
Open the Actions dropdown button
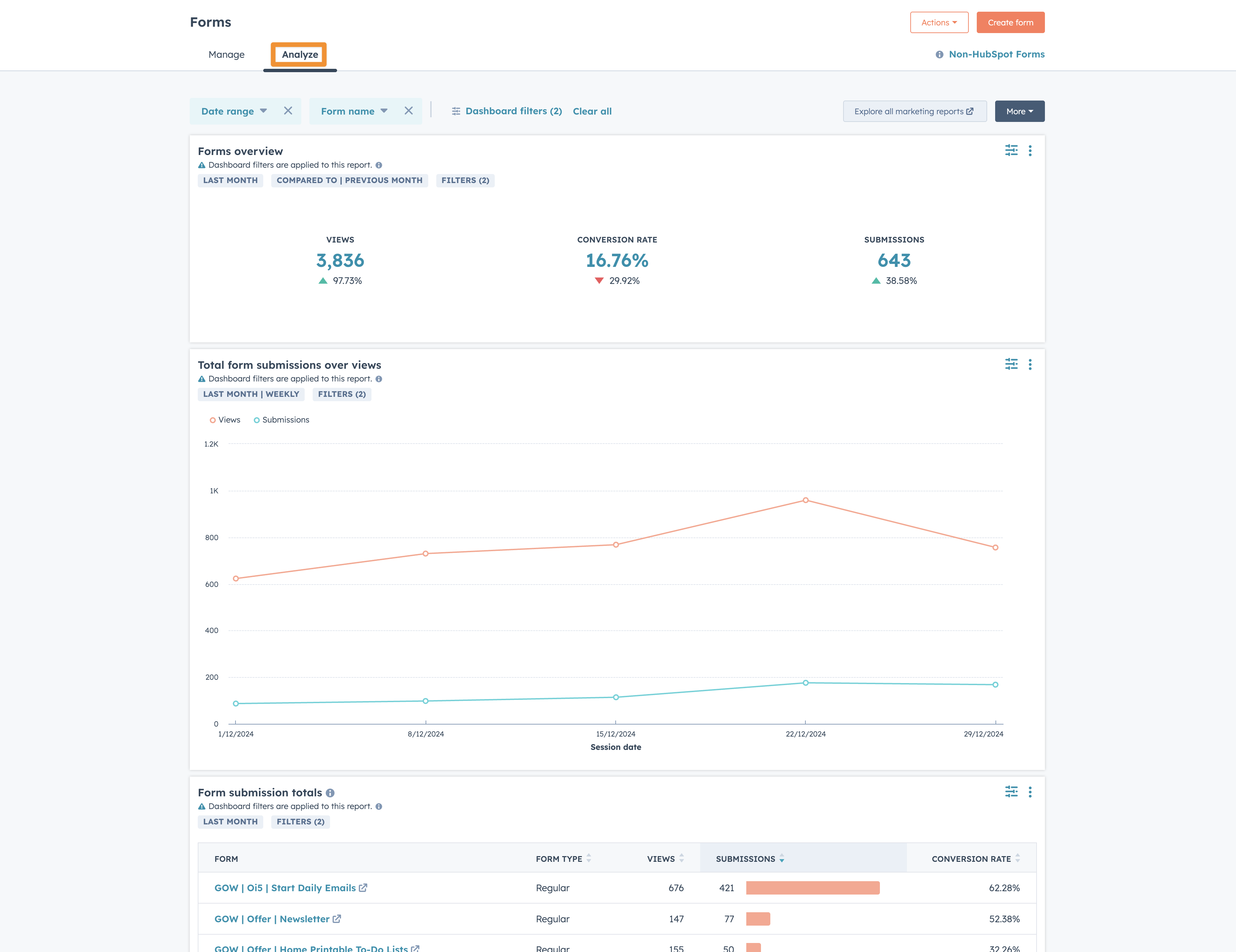pos(939,23)
